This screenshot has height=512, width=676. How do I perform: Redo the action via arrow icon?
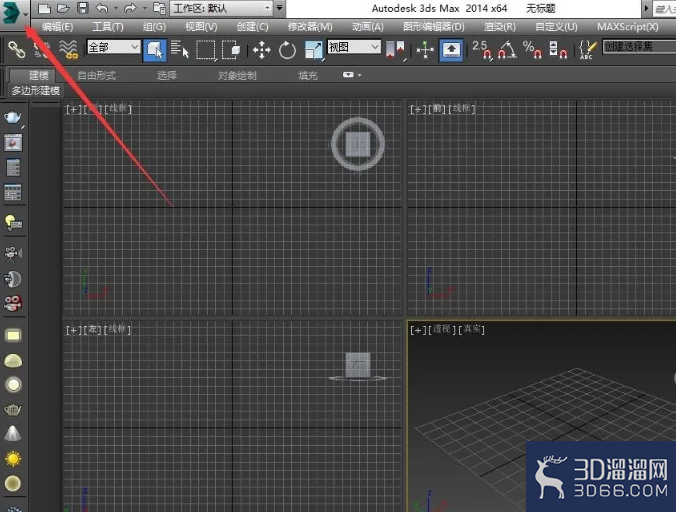[x=130, y=8]
